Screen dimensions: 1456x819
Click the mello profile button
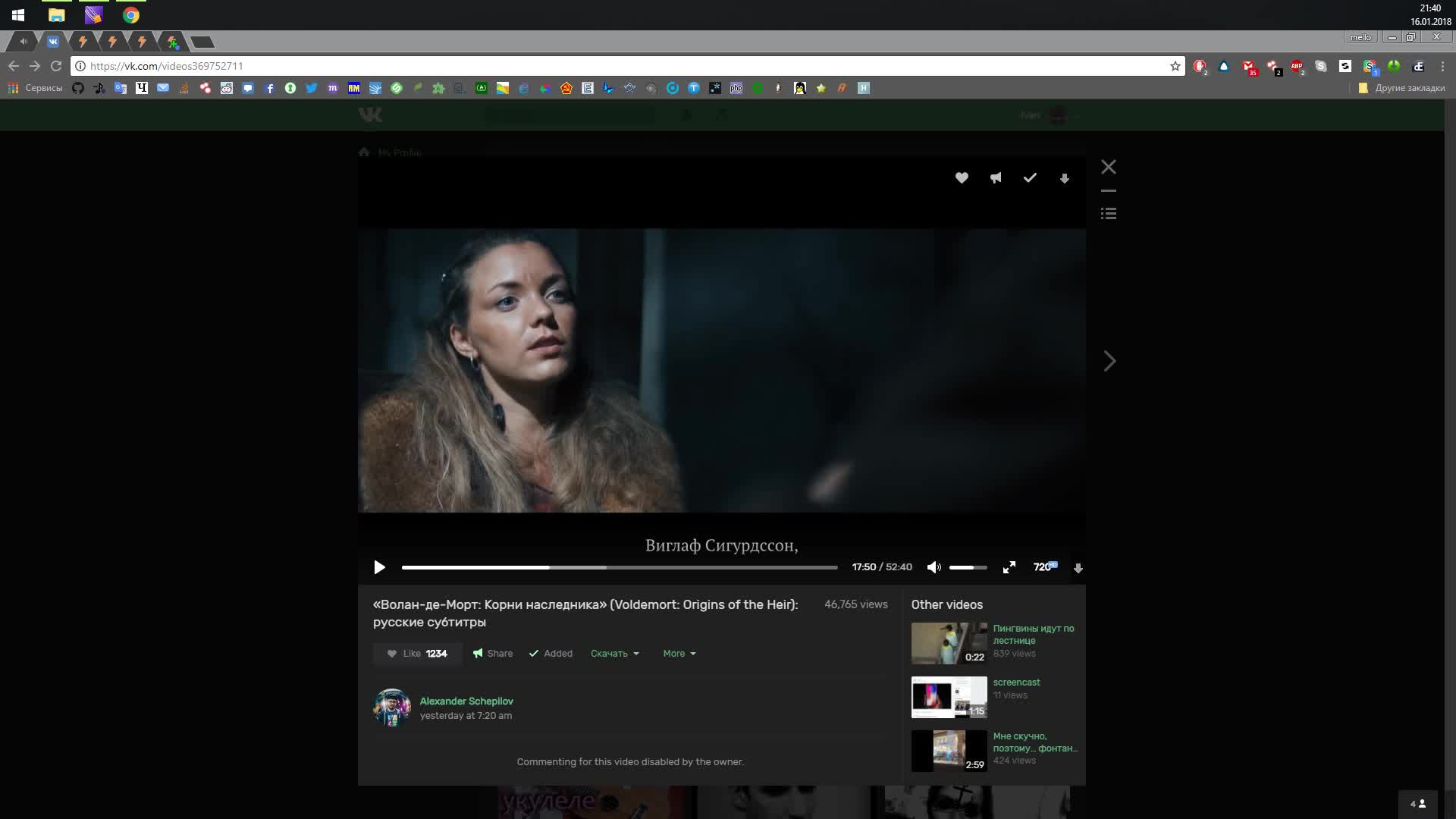point(1360,37)
